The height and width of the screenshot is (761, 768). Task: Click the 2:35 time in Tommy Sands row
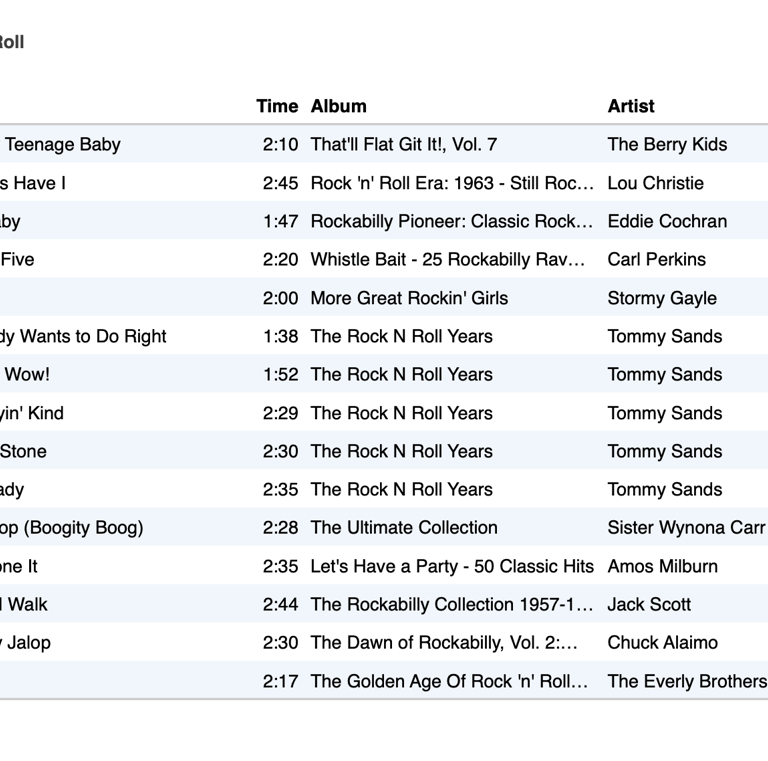[x=280, y=490]
